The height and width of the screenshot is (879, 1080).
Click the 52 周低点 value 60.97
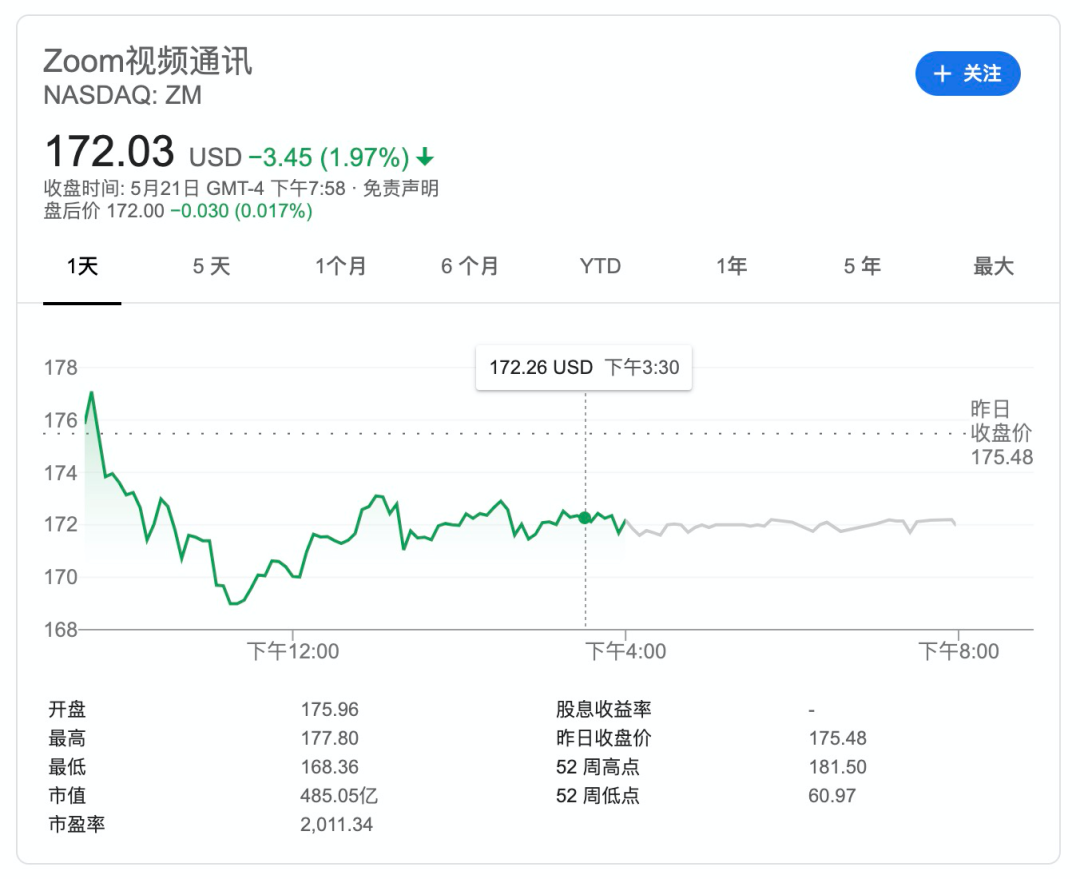(832, 796)
